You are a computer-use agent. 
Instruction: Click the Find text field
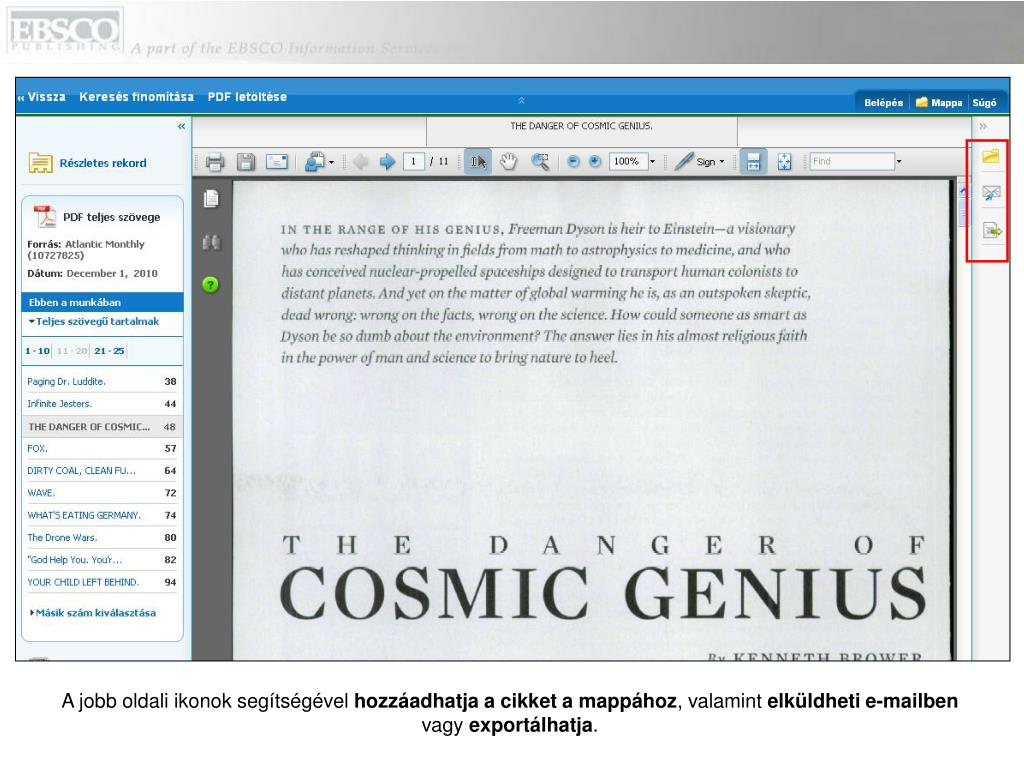pyautogui.click(x=852, y=161)
